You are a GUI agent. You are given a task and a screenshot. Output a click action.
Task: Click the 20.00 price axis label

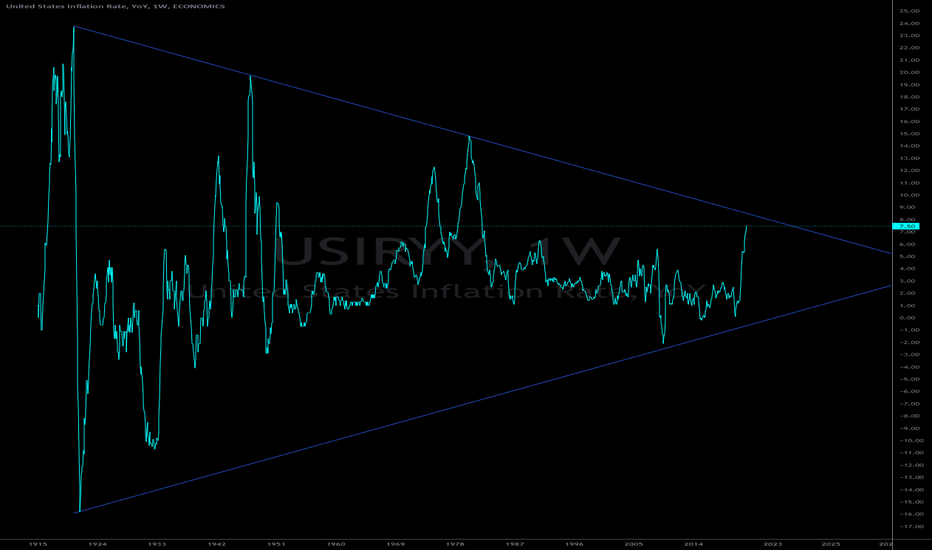click(910, 73)
